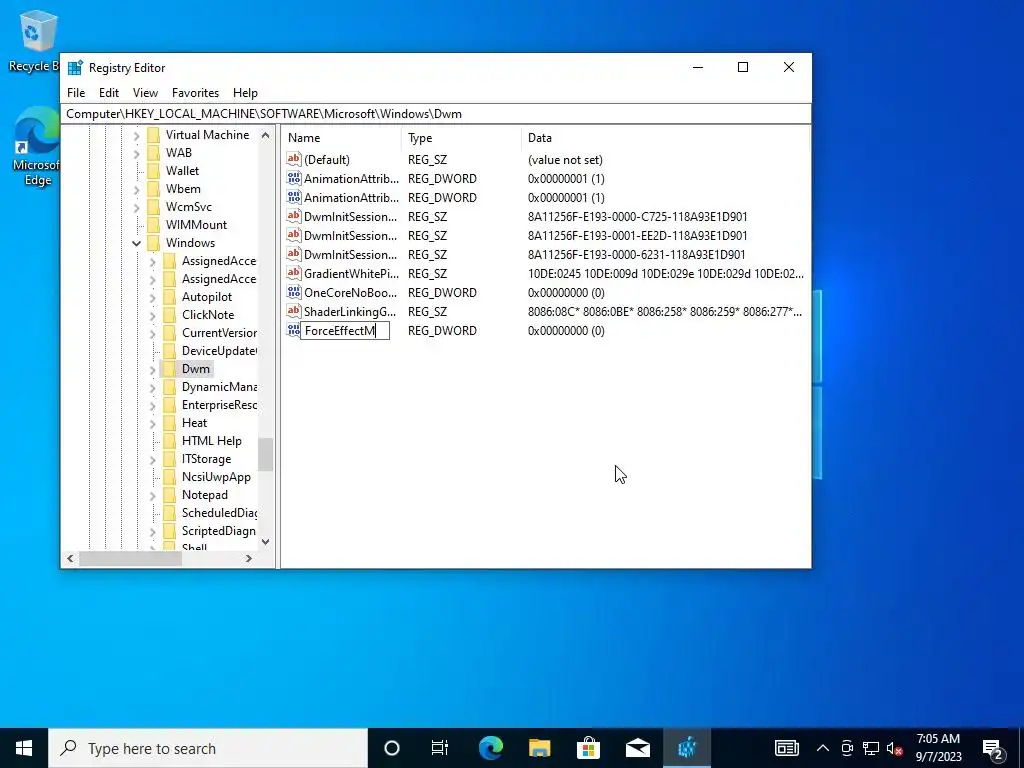This screenshot has height=768, width=1024.
Task: Select the ScriptedDiagn tree key
Action: coord(219,531)
